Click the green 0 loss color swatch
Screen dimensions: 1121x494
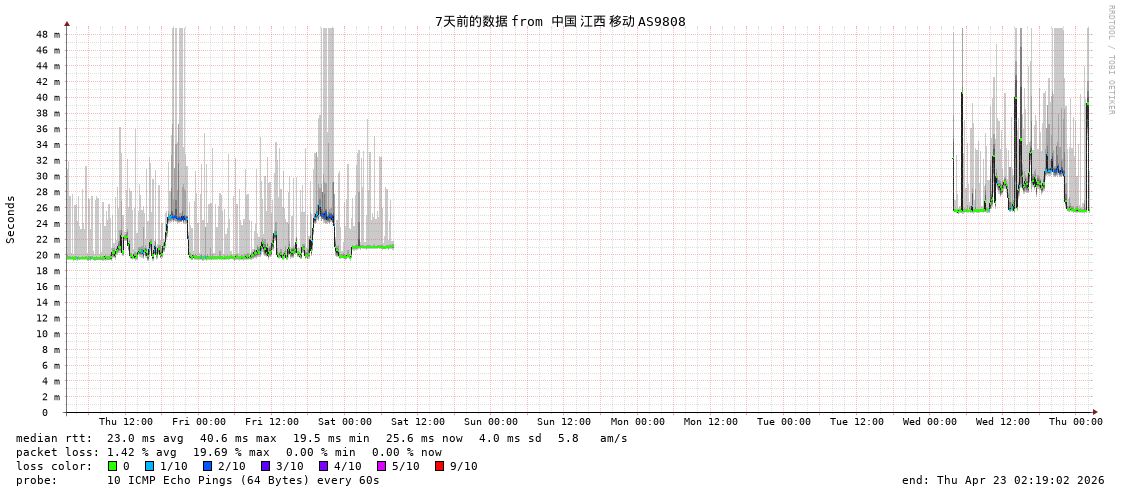tap(113, 466)
